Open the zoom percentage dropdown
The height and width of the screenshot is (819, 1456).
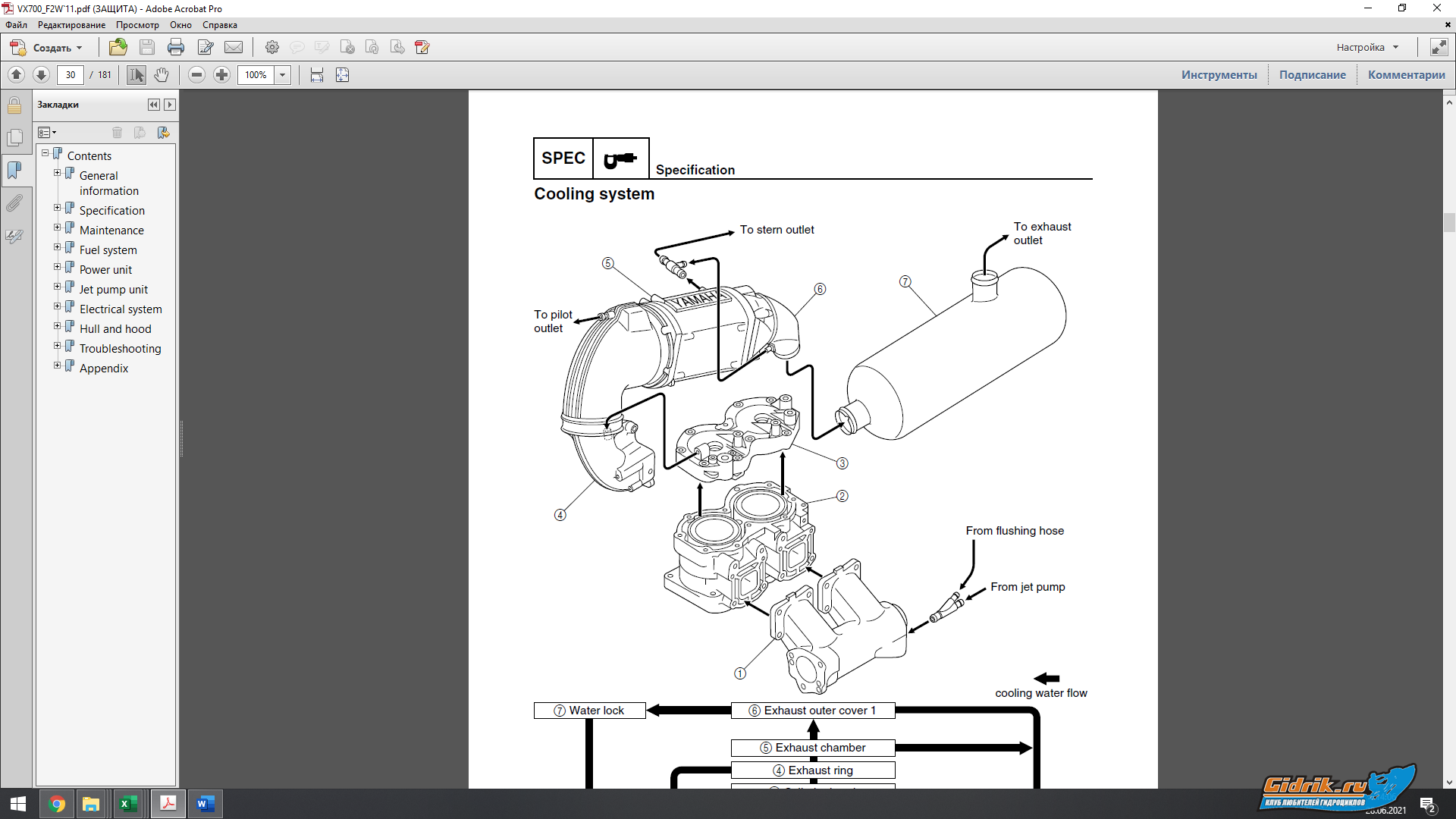point(282,75)
